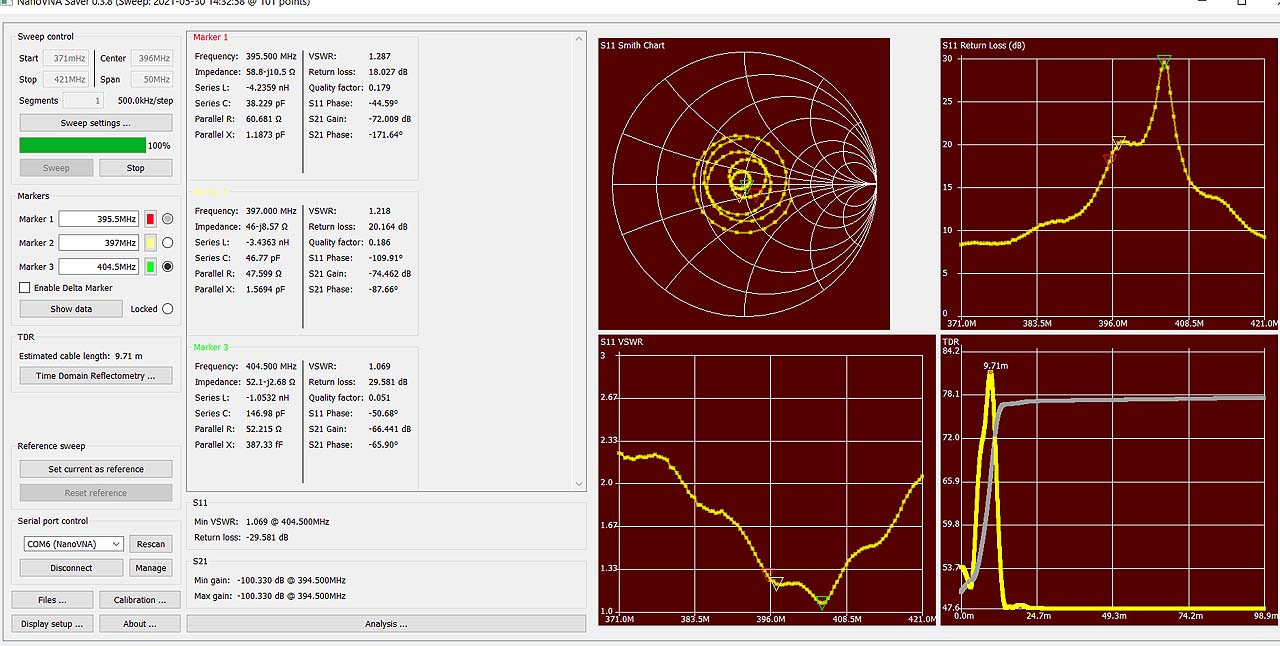Click the sweep Start frequency field
This screenshot has height=646, width=1280.
(x=66, y=58)
